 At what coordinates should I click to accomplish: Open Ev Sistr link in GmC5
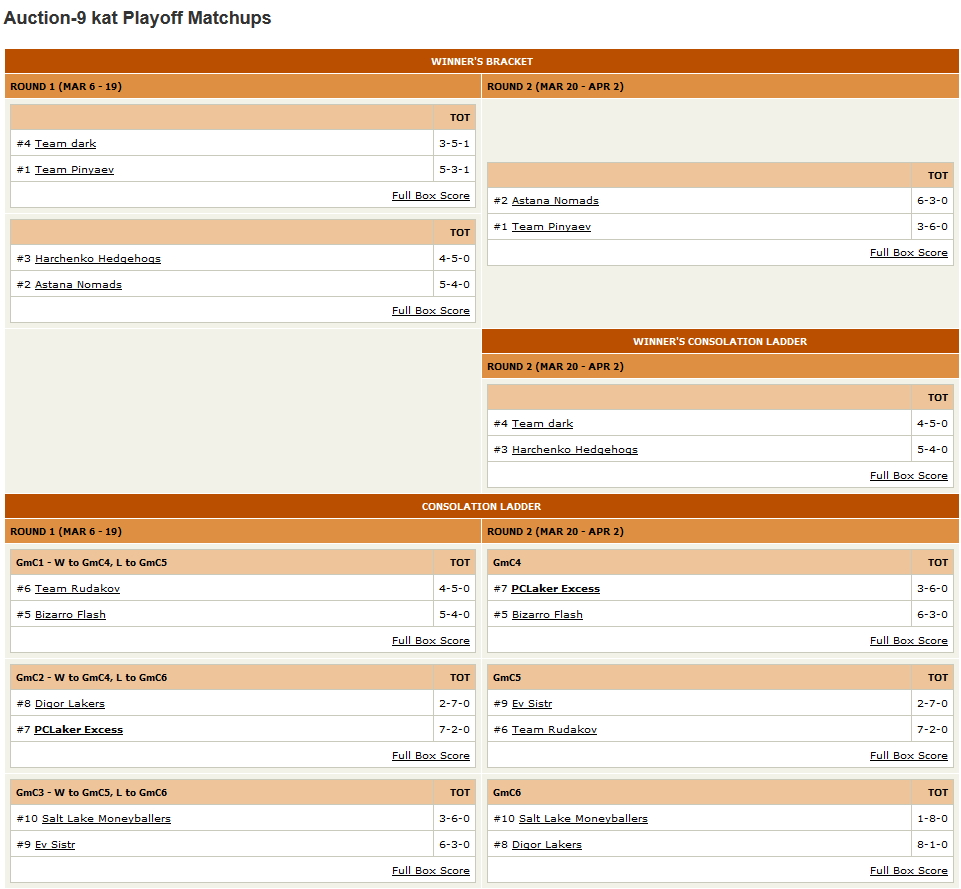pyautogui.click(x=532, y=703)
